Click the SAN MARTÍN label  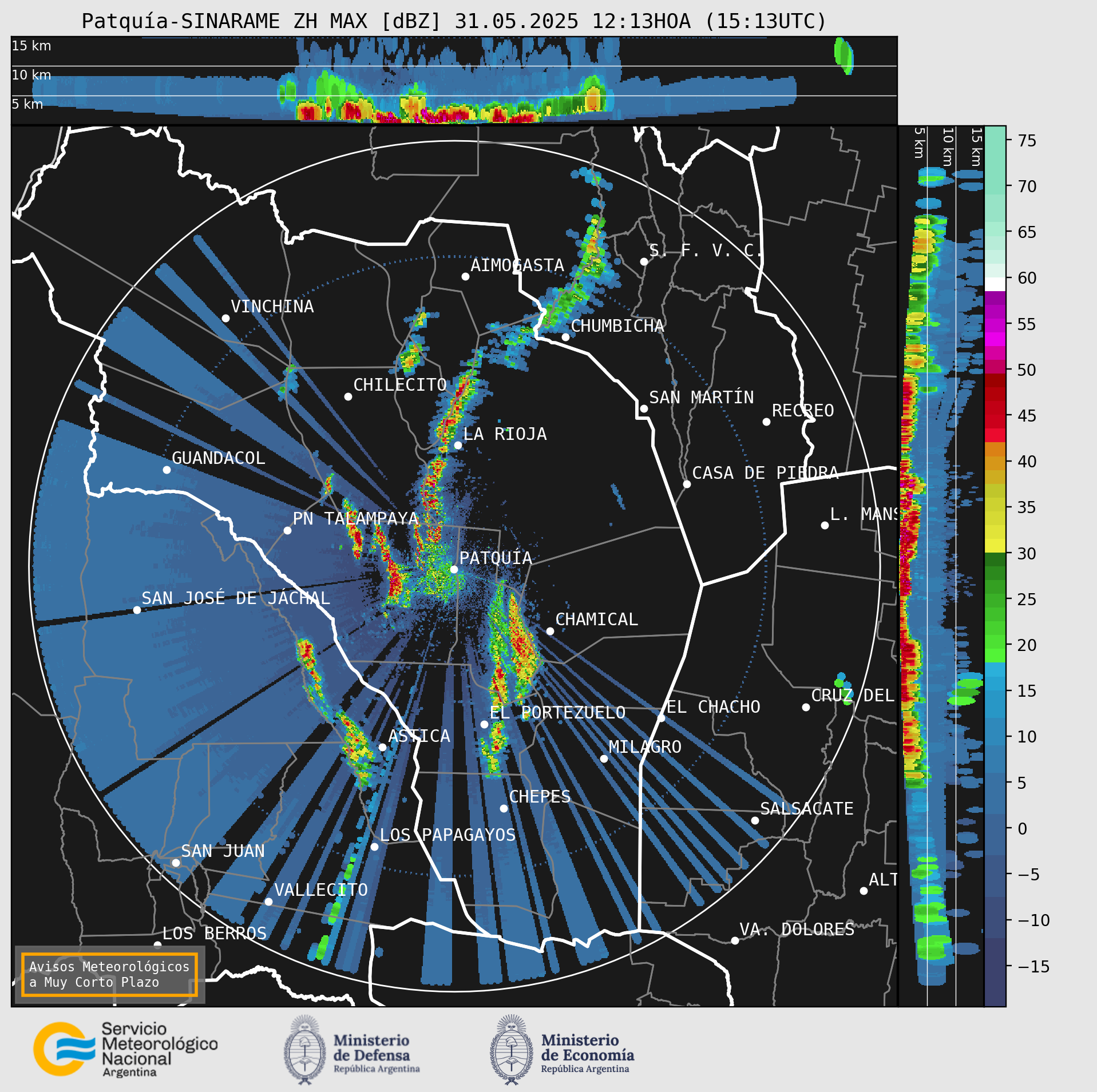point(702,398)
